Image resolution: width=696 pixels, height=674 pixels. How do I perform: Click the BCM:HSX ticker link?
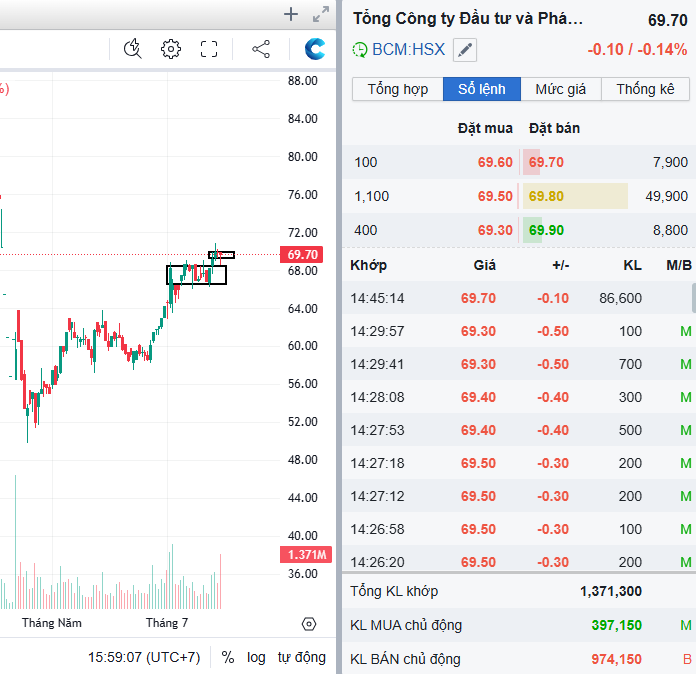[x=408, y=49]
